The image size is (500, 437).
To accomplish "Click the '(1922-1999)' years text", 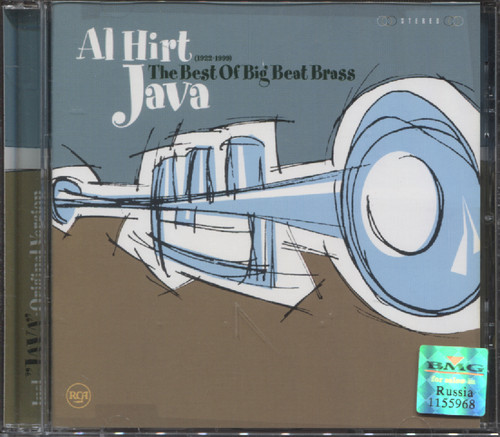I will [x=212, y=59].
